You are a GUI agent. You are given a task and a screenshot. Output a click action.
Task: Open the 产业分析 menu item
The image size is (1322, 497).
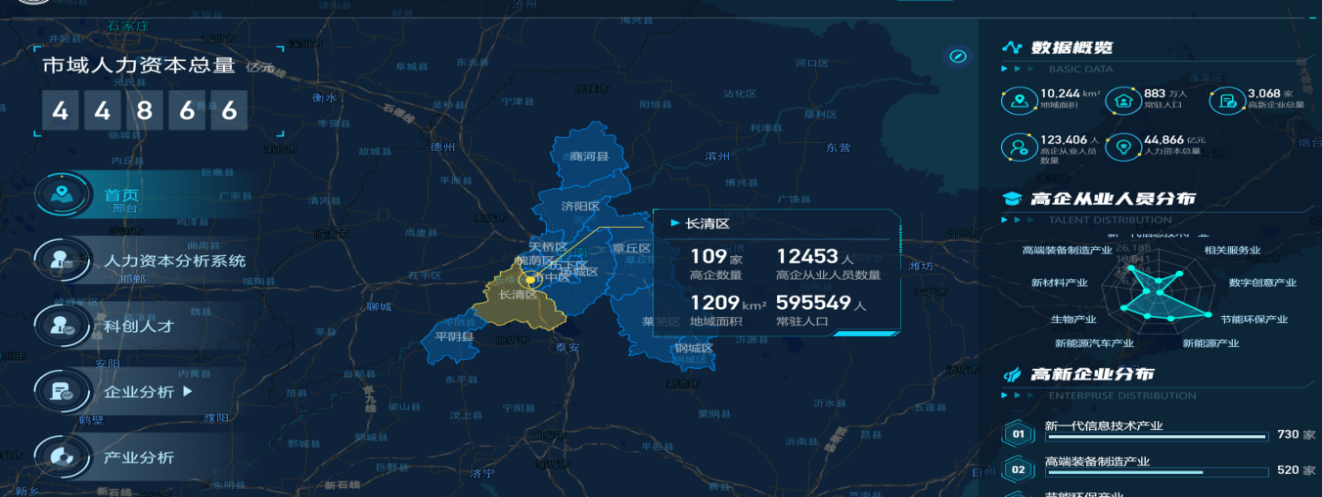pos(139,457)
